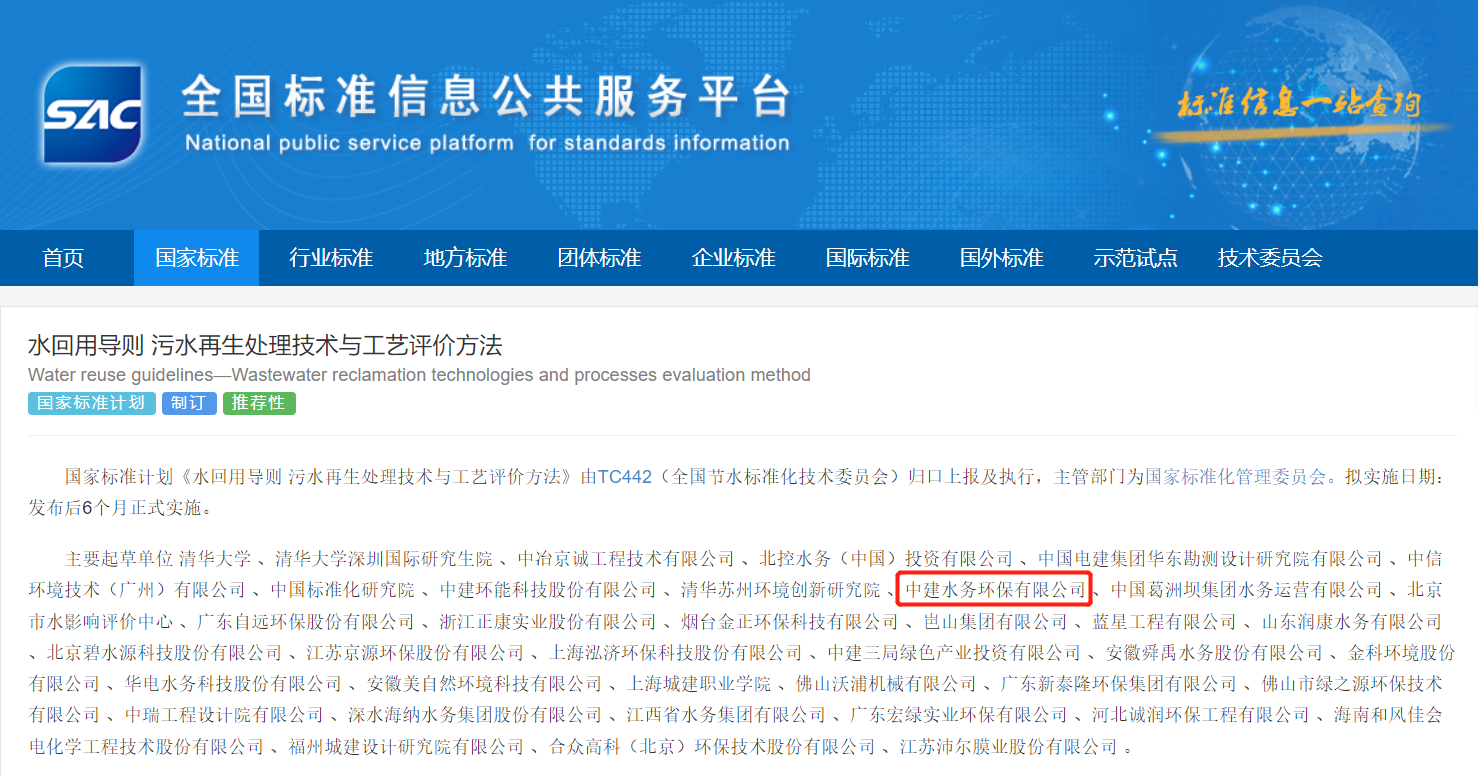Open 合众高科（北京）环保技术股份有限公司 link
This screenshot has width=1478, height=776.
(712, 747)
